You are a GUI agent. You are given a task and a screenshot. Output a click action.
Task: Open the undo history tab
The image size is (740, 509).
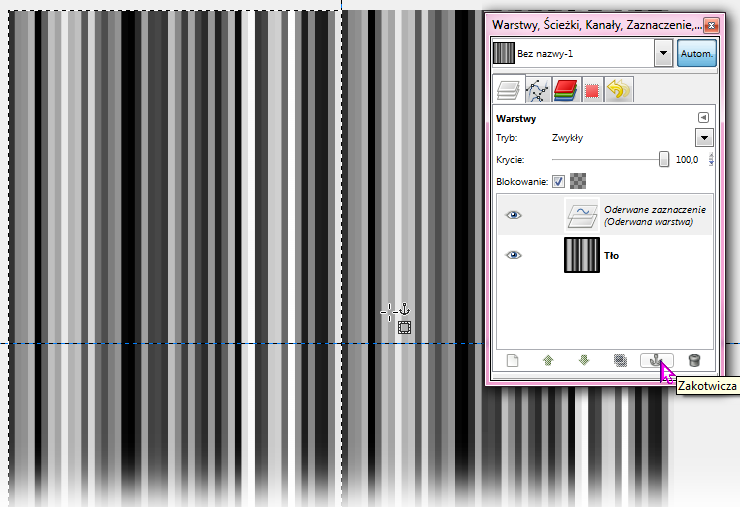[619, 90]
